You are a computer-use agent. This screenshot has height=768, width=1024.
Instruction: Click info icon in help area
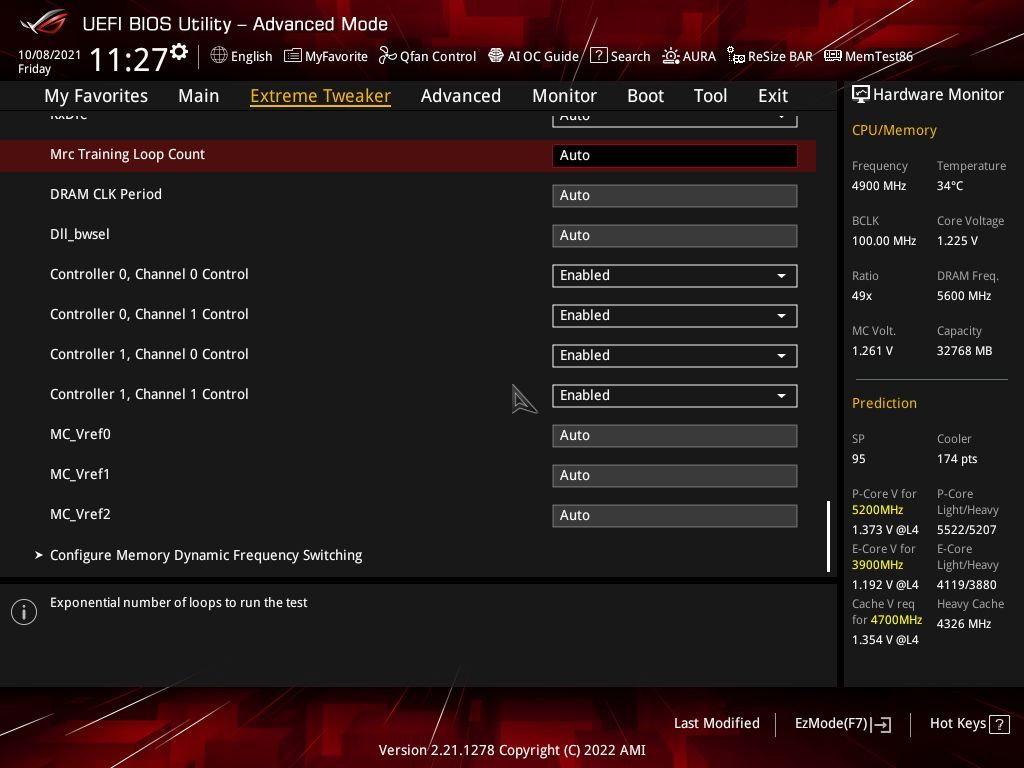(x=24, y=612)
